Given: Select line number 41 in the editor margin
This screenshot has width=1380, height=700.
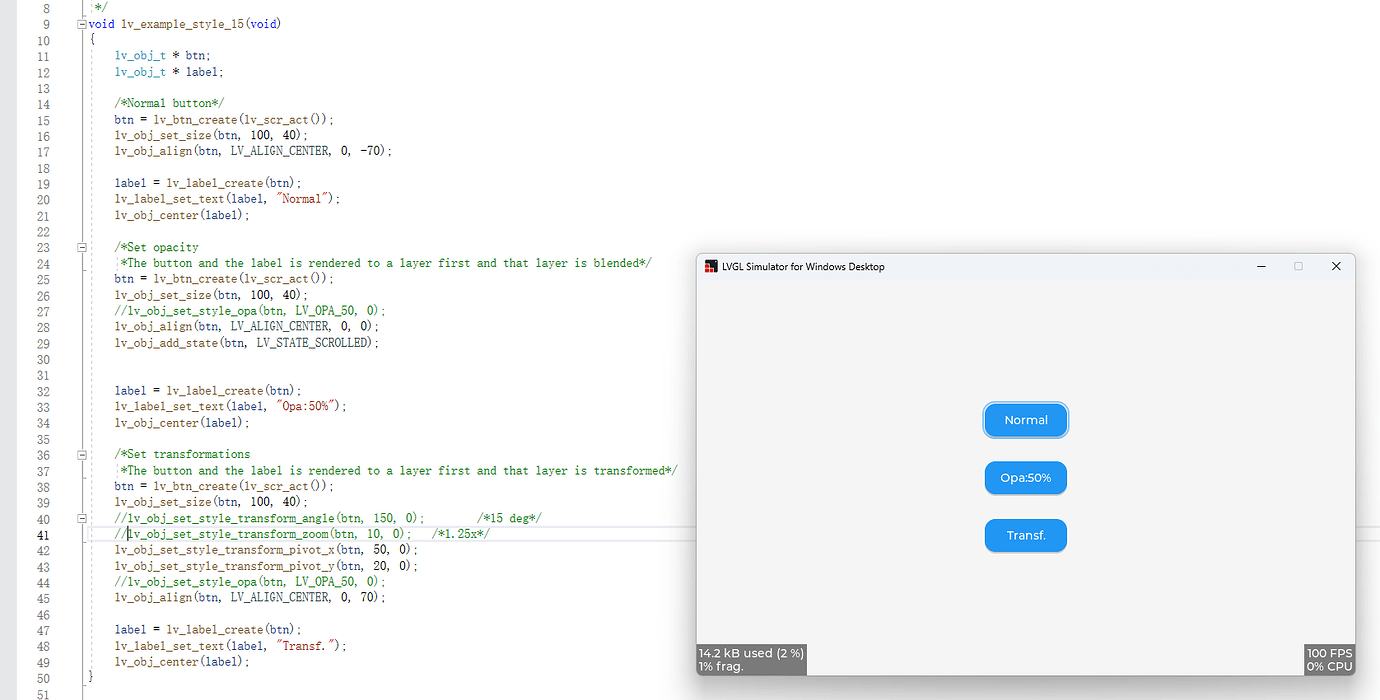Looking at the screenshot, I should tap(43, 534).
